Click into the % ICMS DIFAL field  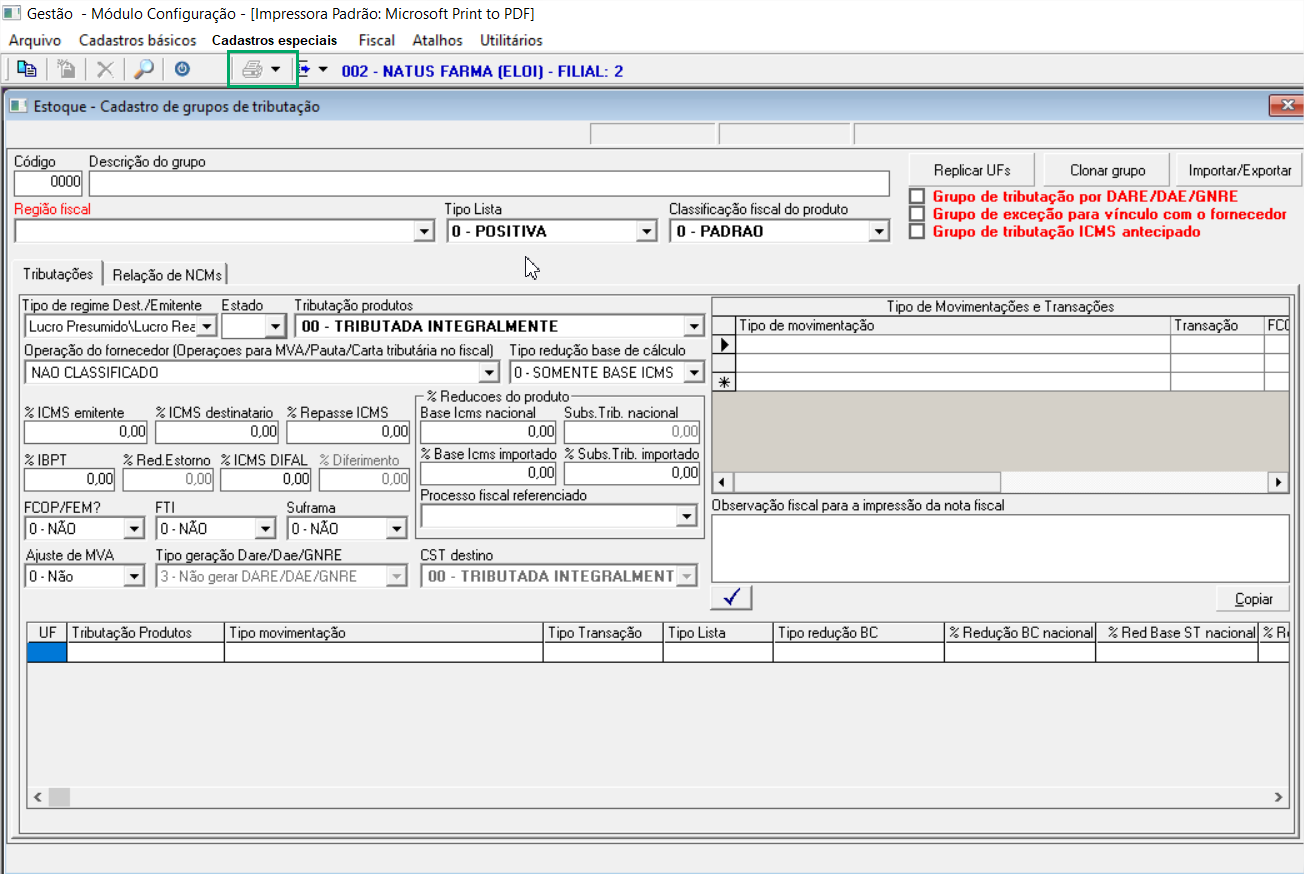point(265,480)
